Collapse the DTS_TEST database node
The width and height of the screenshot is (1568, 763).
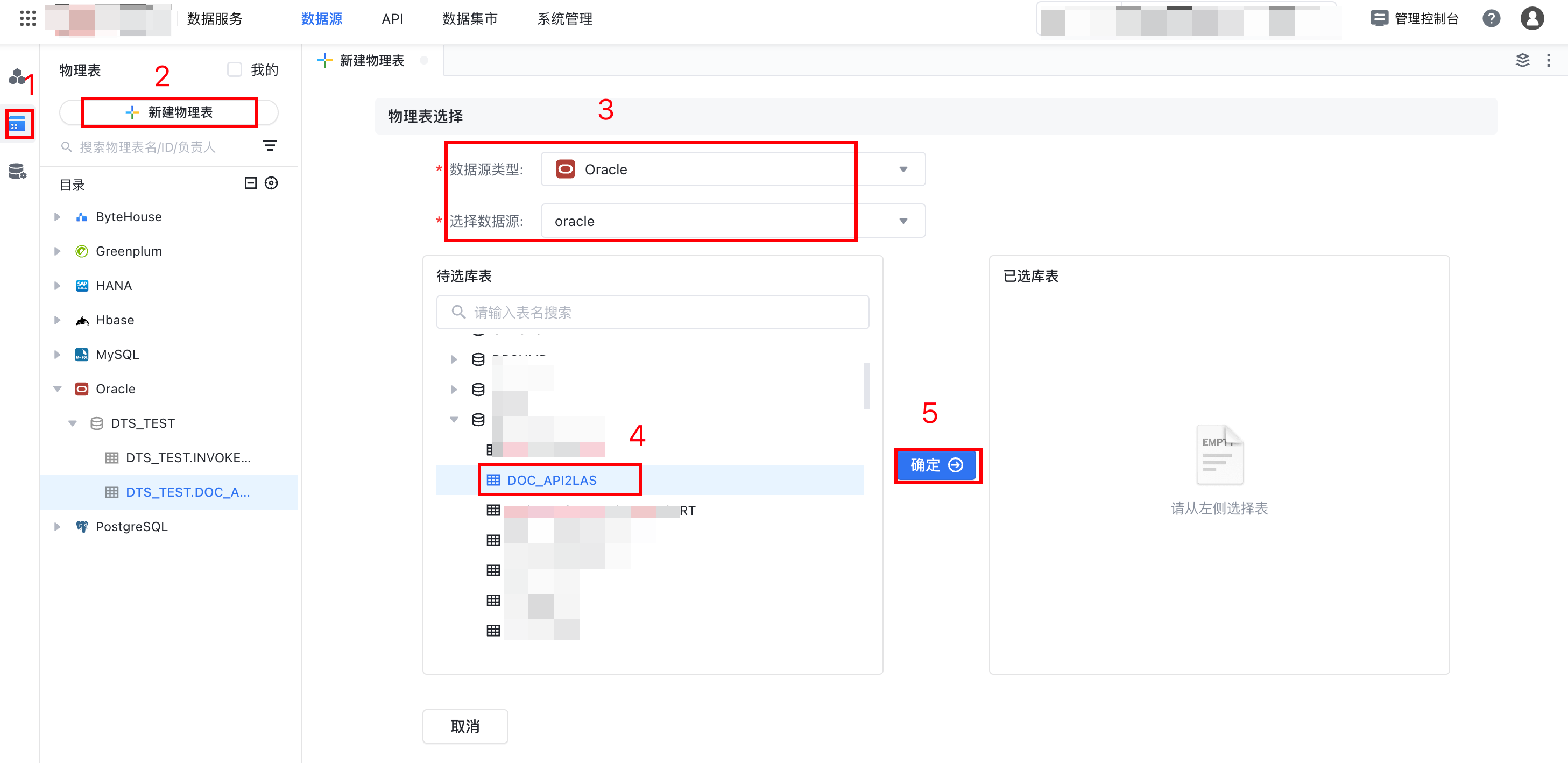coord(73,423)
